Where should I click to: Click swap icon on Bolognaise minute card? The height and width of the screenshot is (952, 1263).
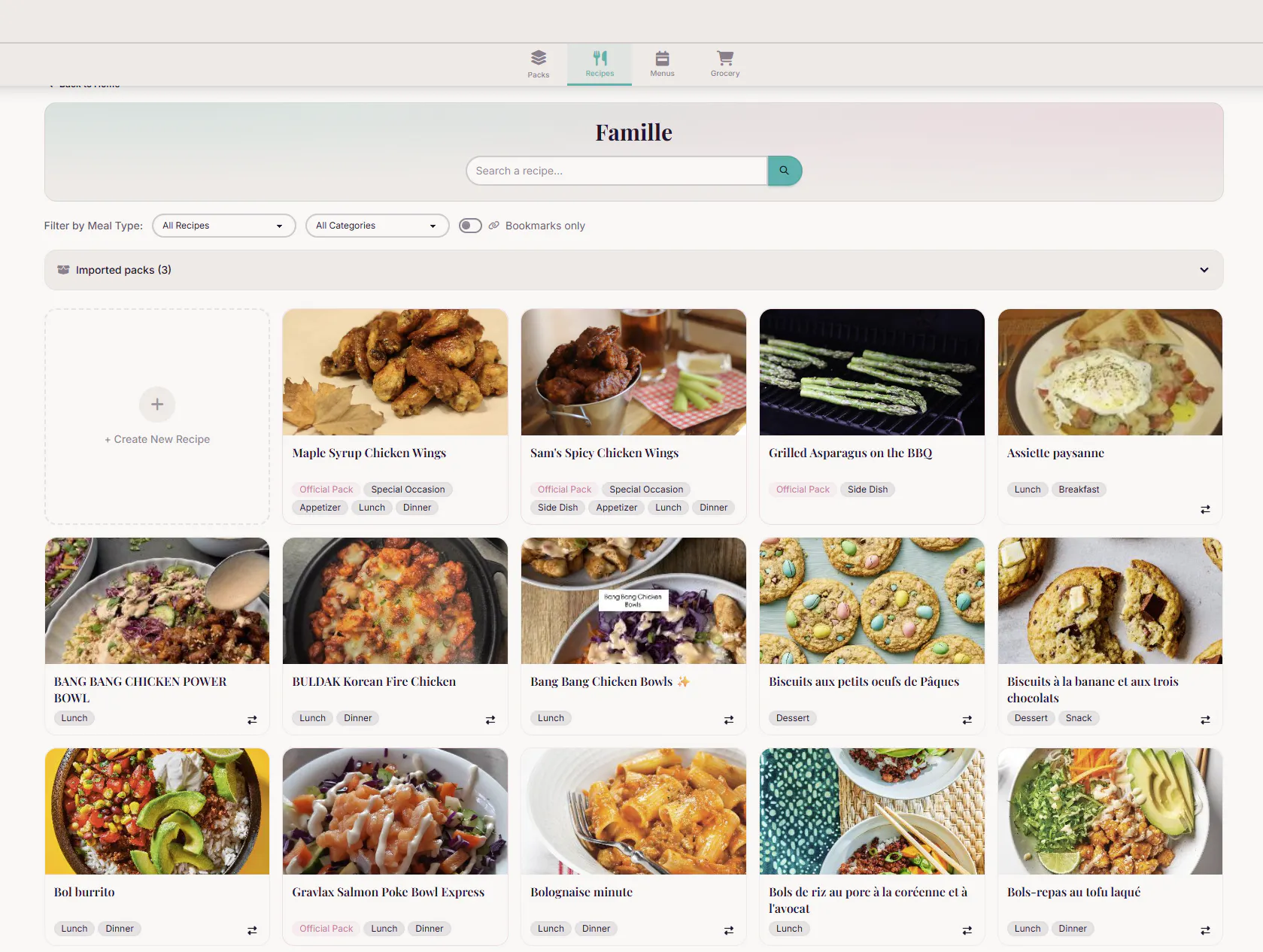(729, 930)
